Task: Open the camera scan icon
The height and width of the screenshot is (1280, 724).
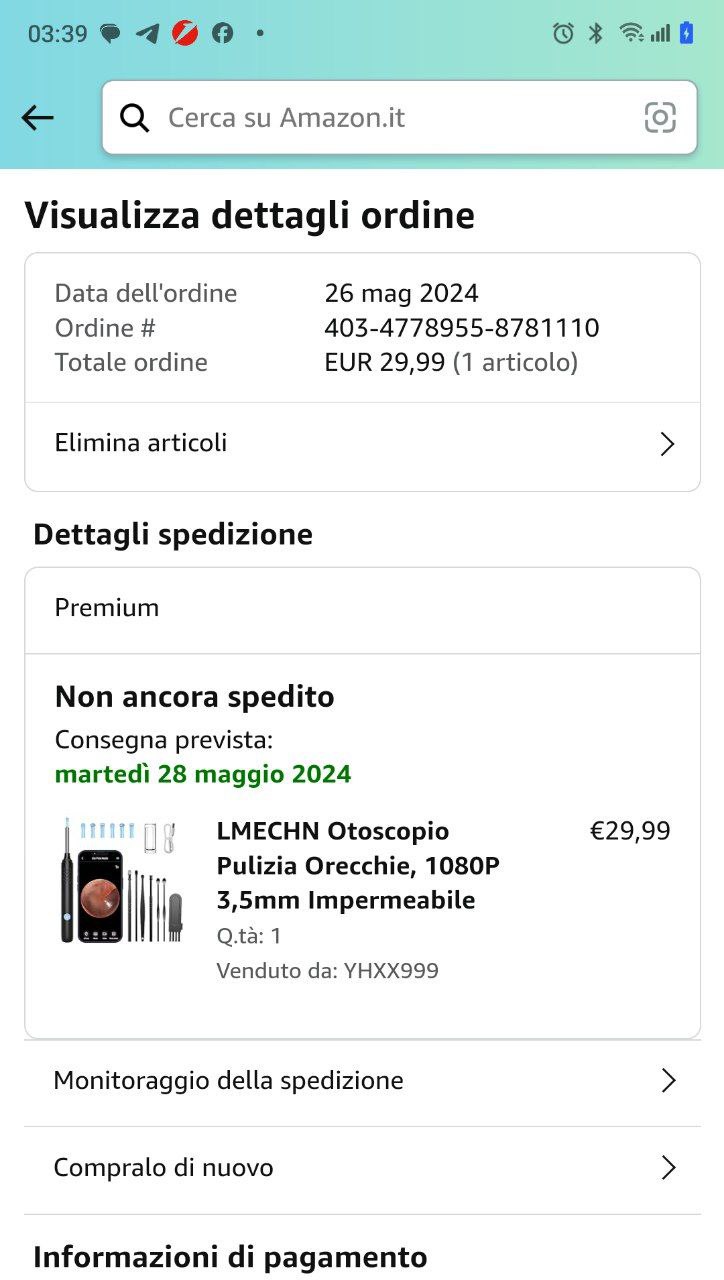Action: point(660,118)
